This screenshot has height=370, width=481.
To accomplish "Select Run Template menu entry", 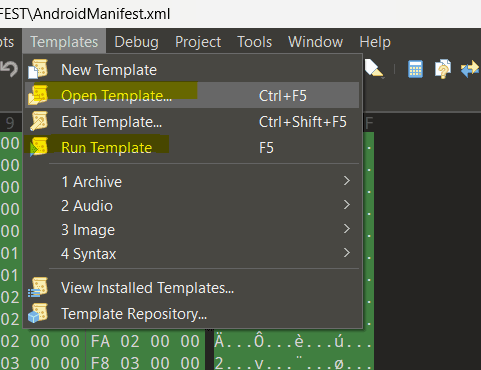I will coord(192,147).
